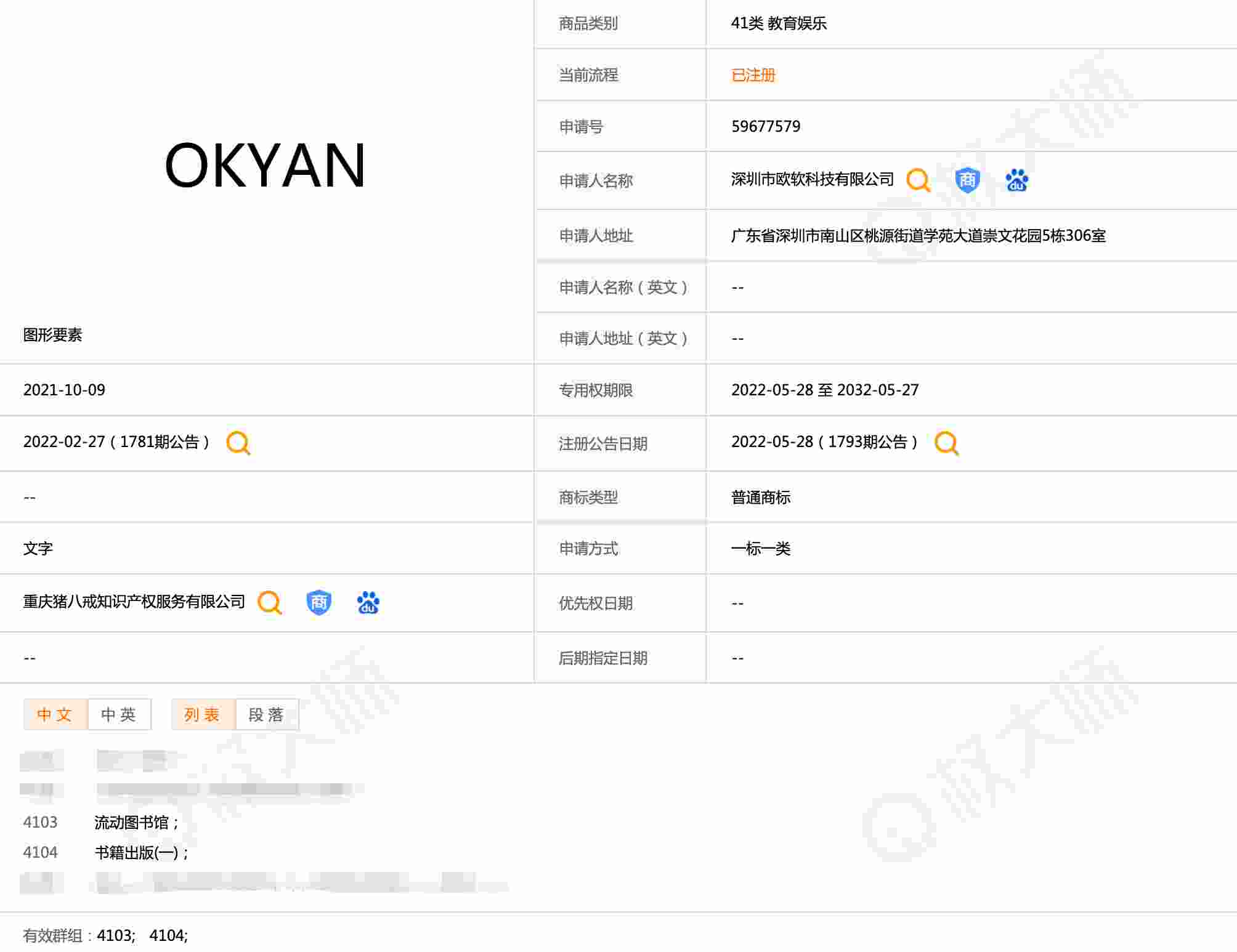Switch goods language to 中文
Viewport: 1237px width, 952px height.
pos(55,714)
